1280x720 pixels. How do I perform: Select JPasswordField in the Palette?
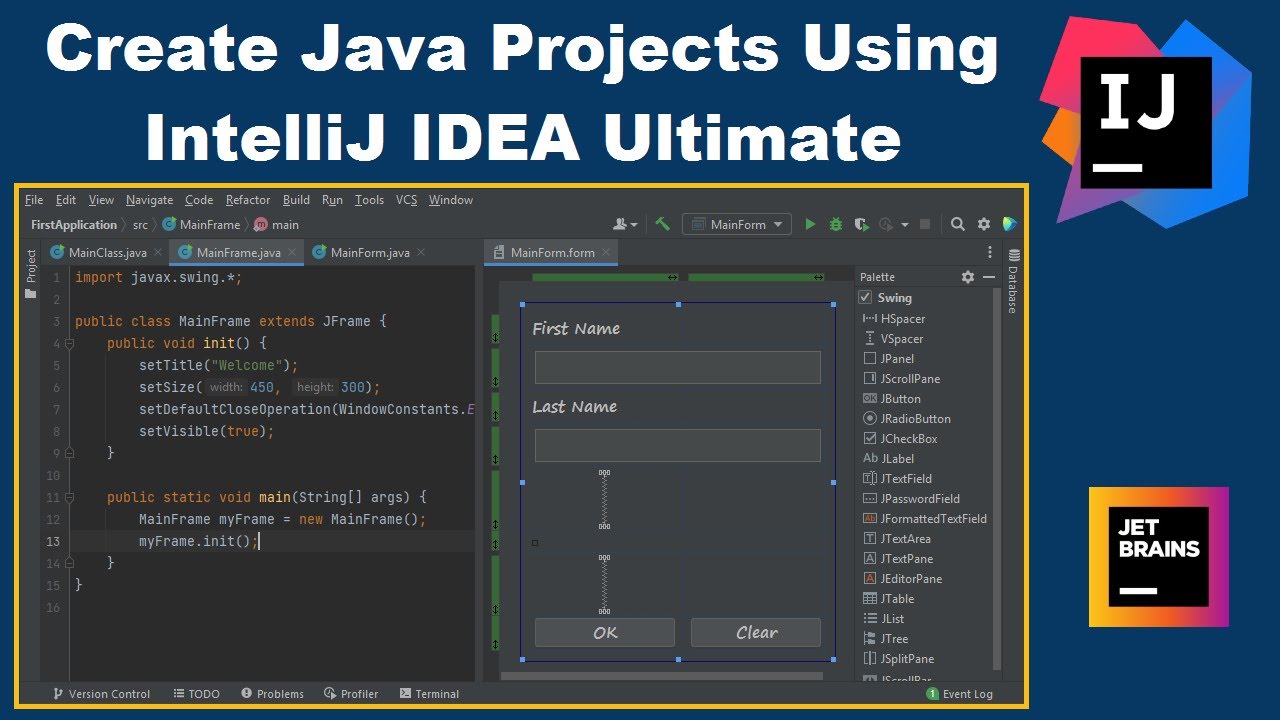pos(911,499)
